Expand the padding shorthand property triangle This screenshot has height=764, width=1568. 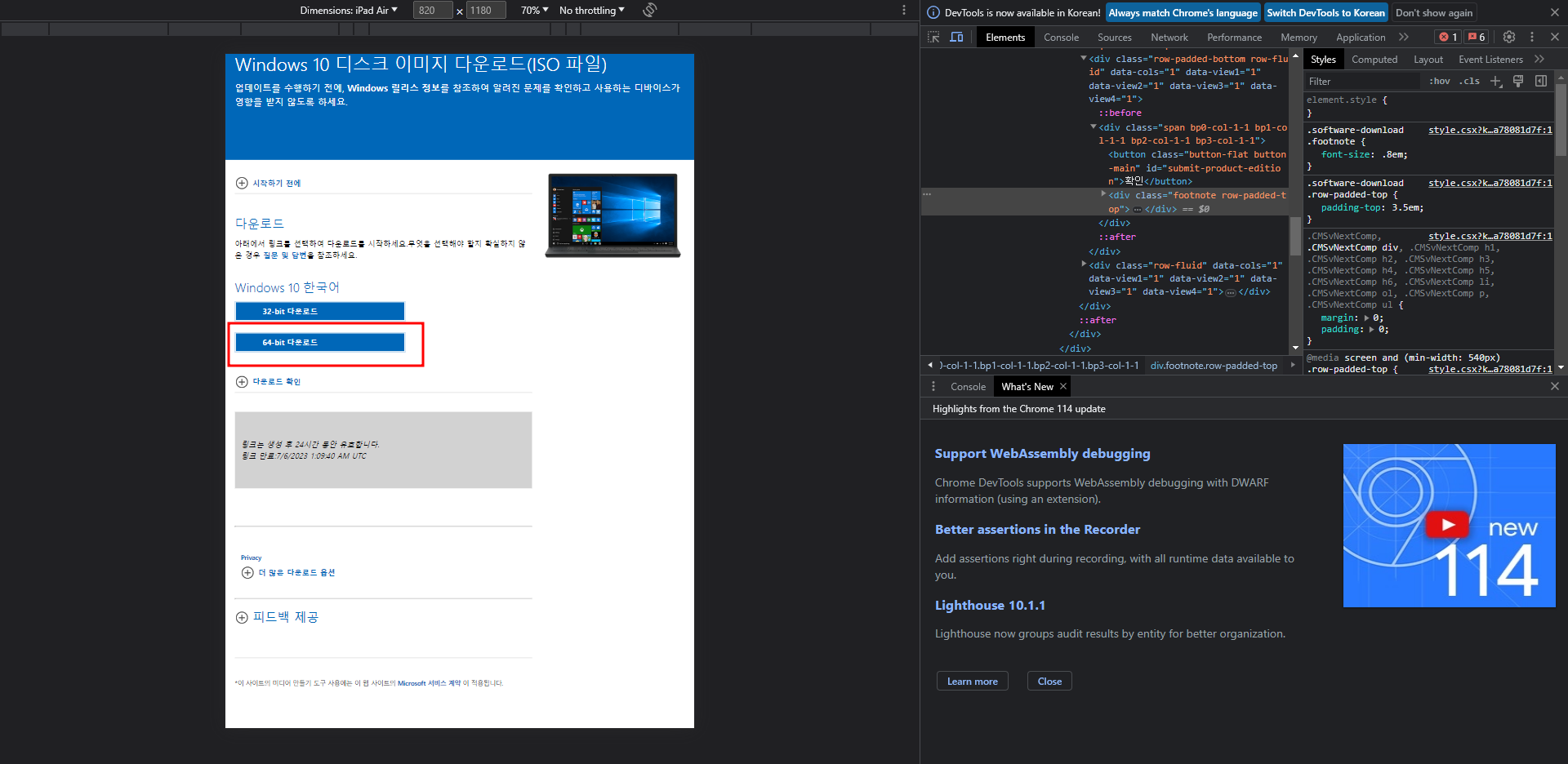[1372, 330]
